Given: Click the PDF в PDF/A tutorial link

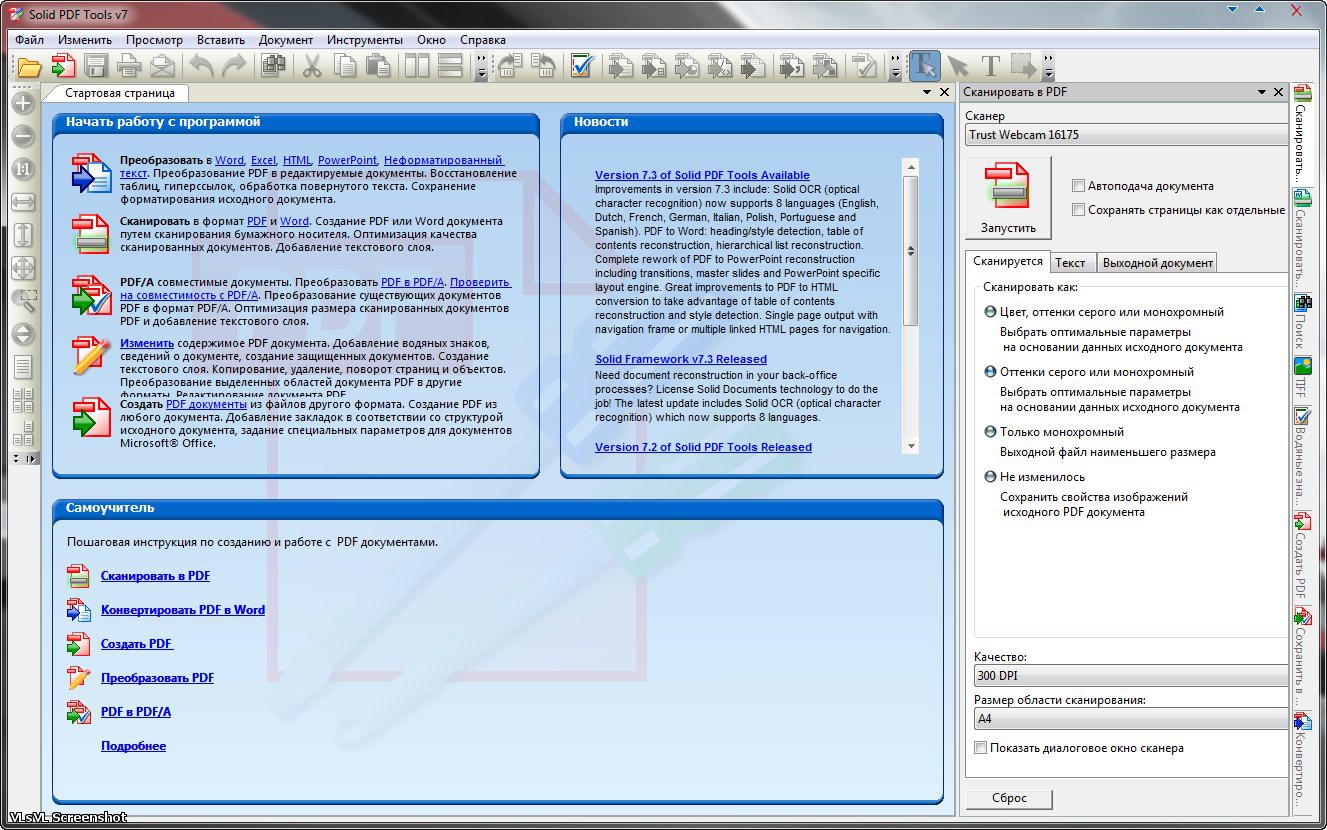Looking at the screenshot, I should click(x=136, y=712).
